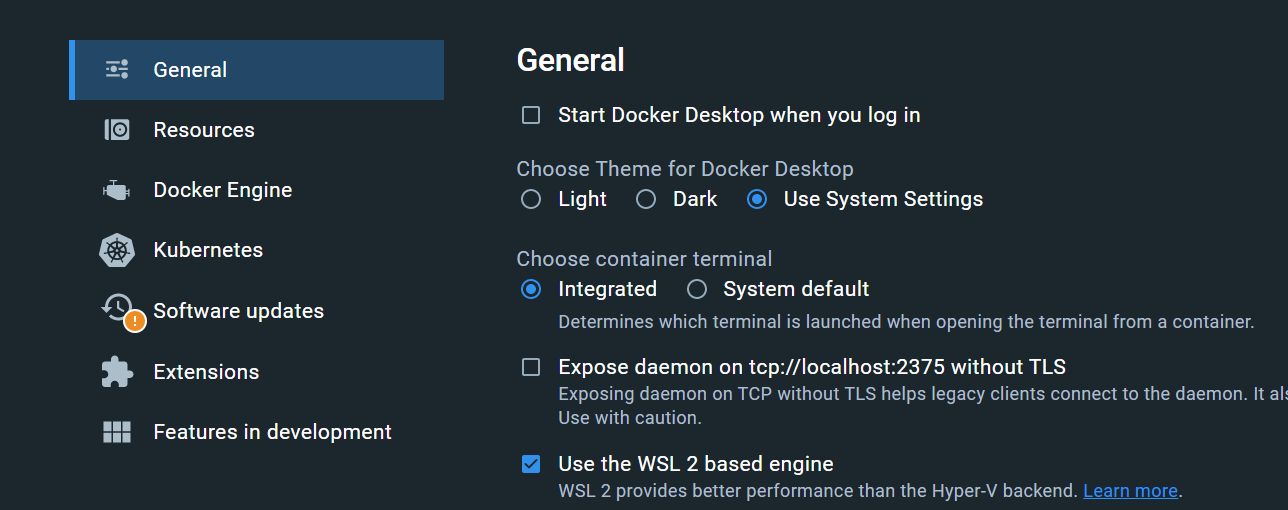Click the Resources disk icon
This screenshot has height=510, width=1288.
tap(117, 130)
